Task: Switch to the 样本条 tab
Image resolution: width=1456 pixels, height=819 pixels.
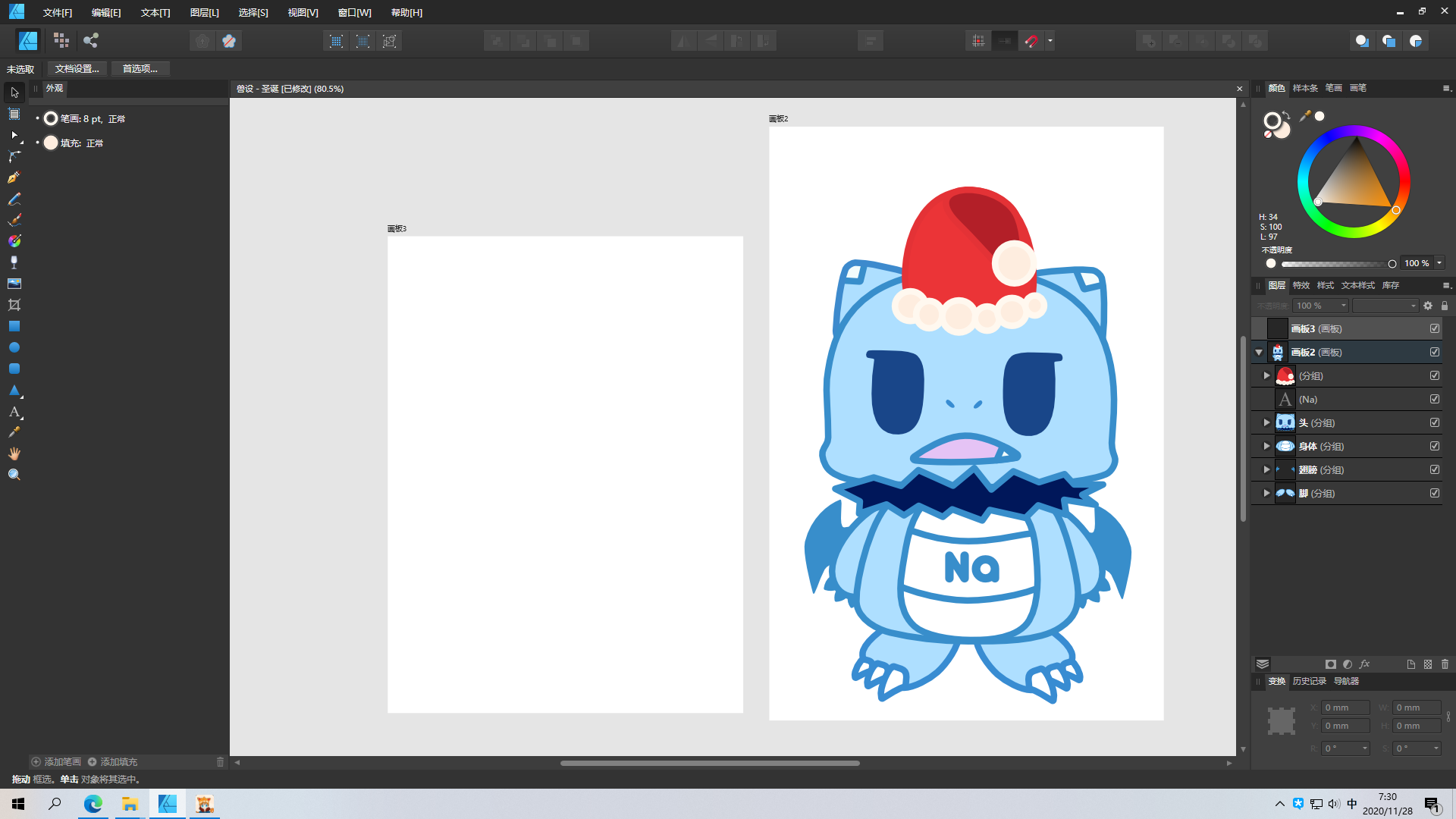Action: coord(1305,88)
